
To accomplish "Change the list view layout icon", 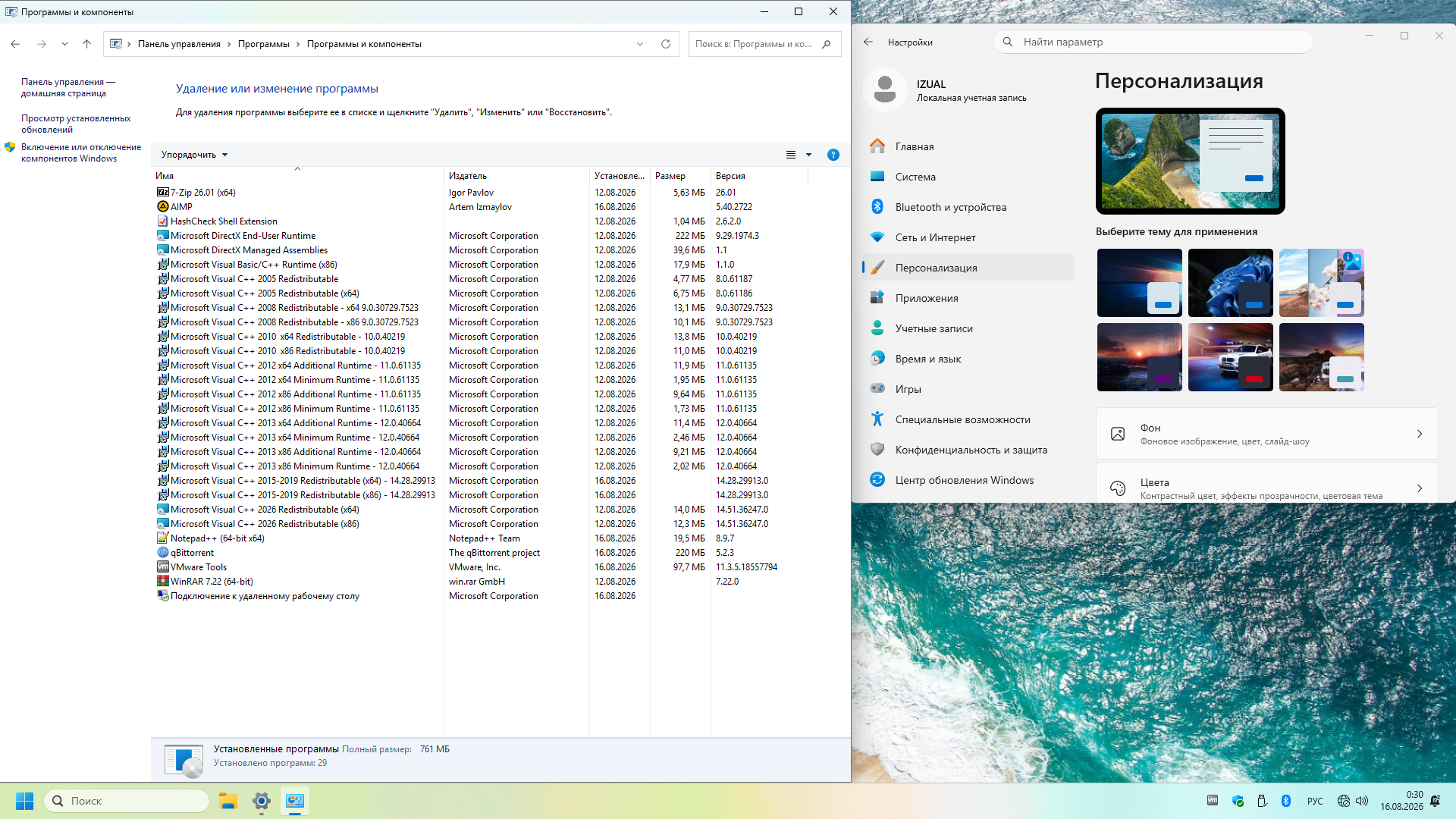I will point(791,155).
